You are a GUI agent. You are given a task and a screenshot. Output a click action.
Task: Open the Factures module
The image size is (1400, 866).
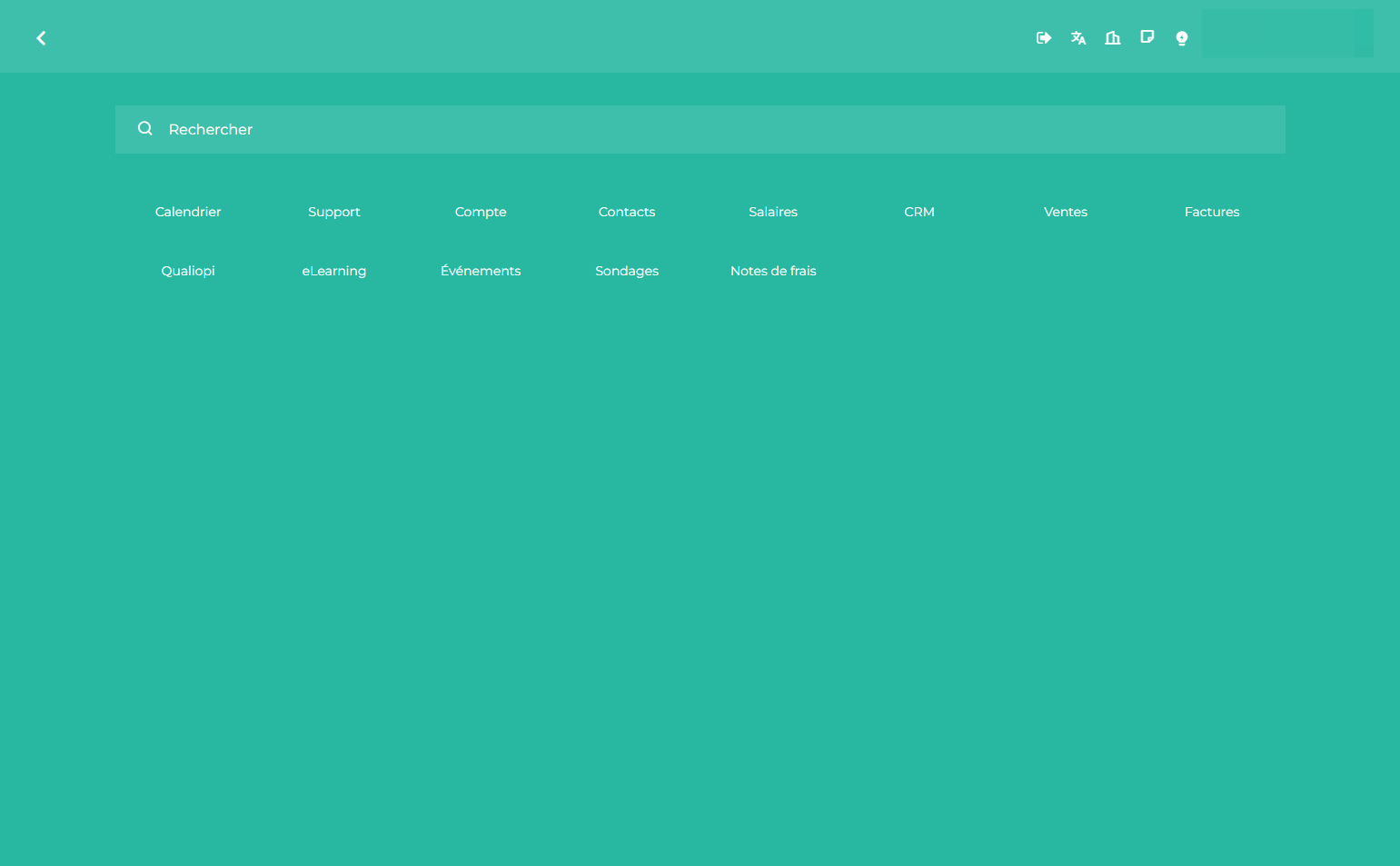(1212, 212)
